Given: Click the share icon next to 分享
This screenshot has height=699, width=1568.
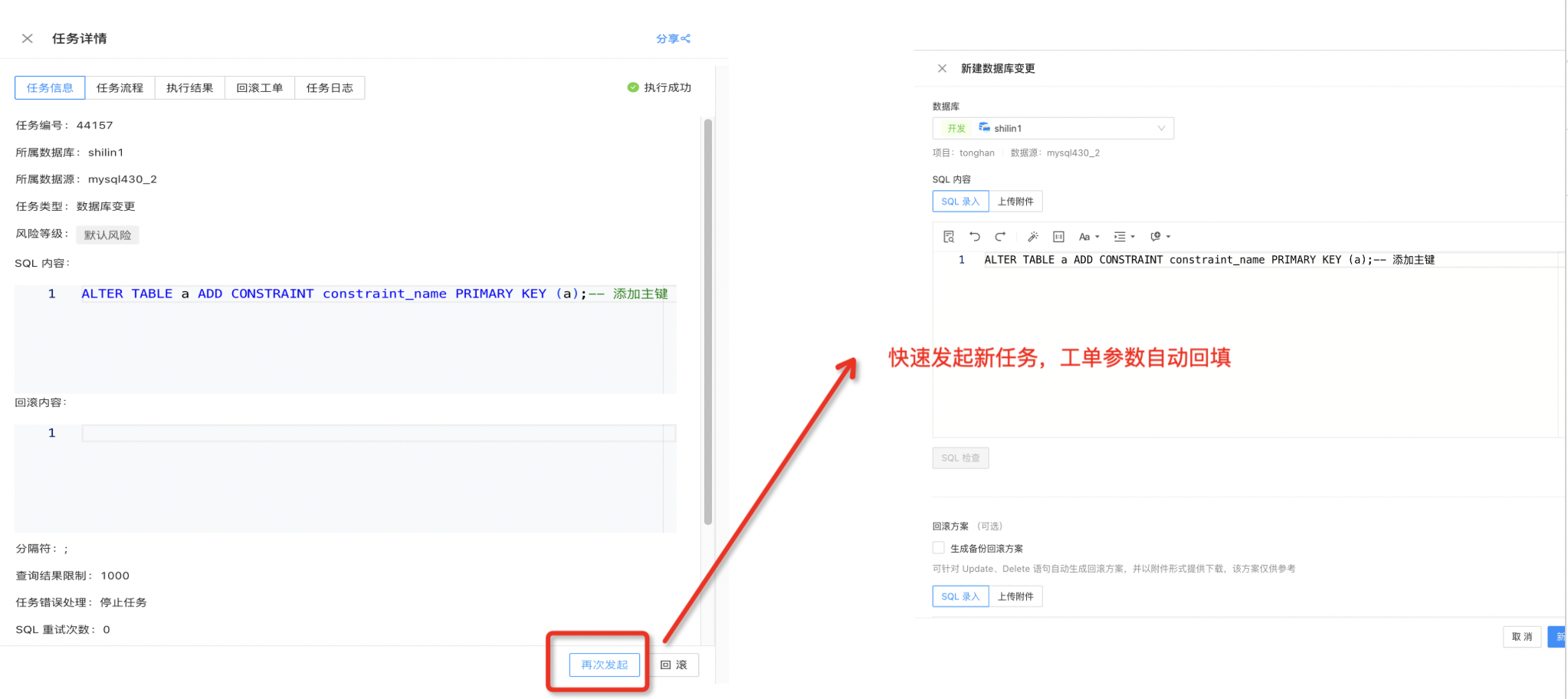Looking at the screenshot, I should (x=687, y=38).
